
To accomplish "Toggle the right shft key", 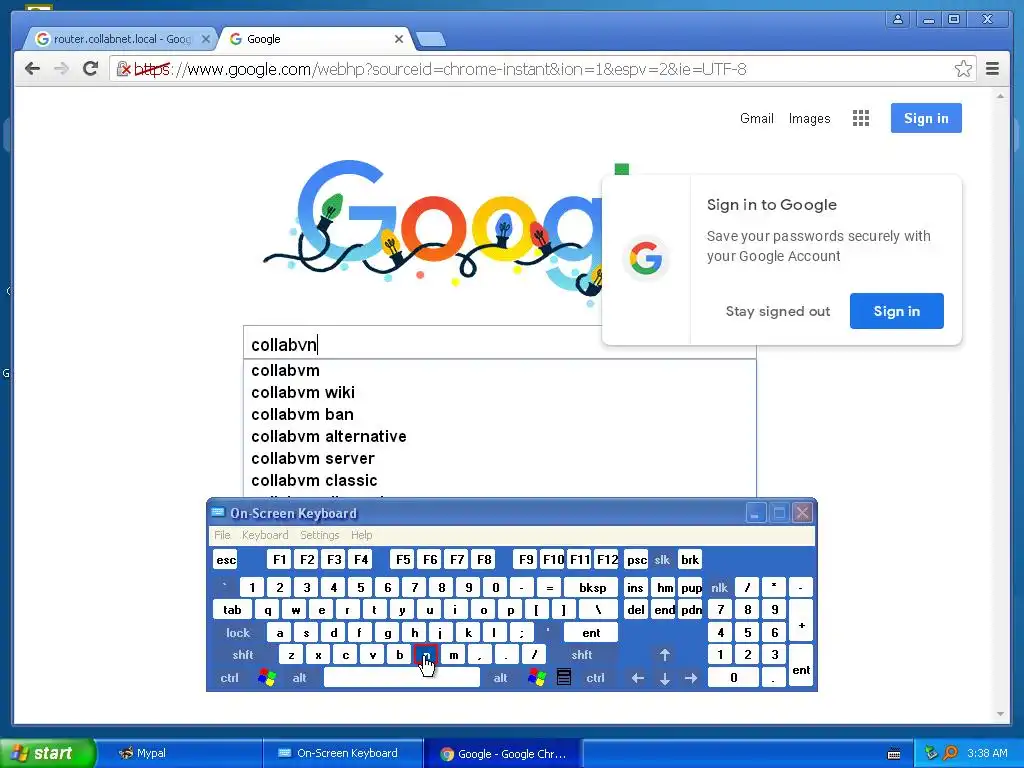I will (581, 655).
